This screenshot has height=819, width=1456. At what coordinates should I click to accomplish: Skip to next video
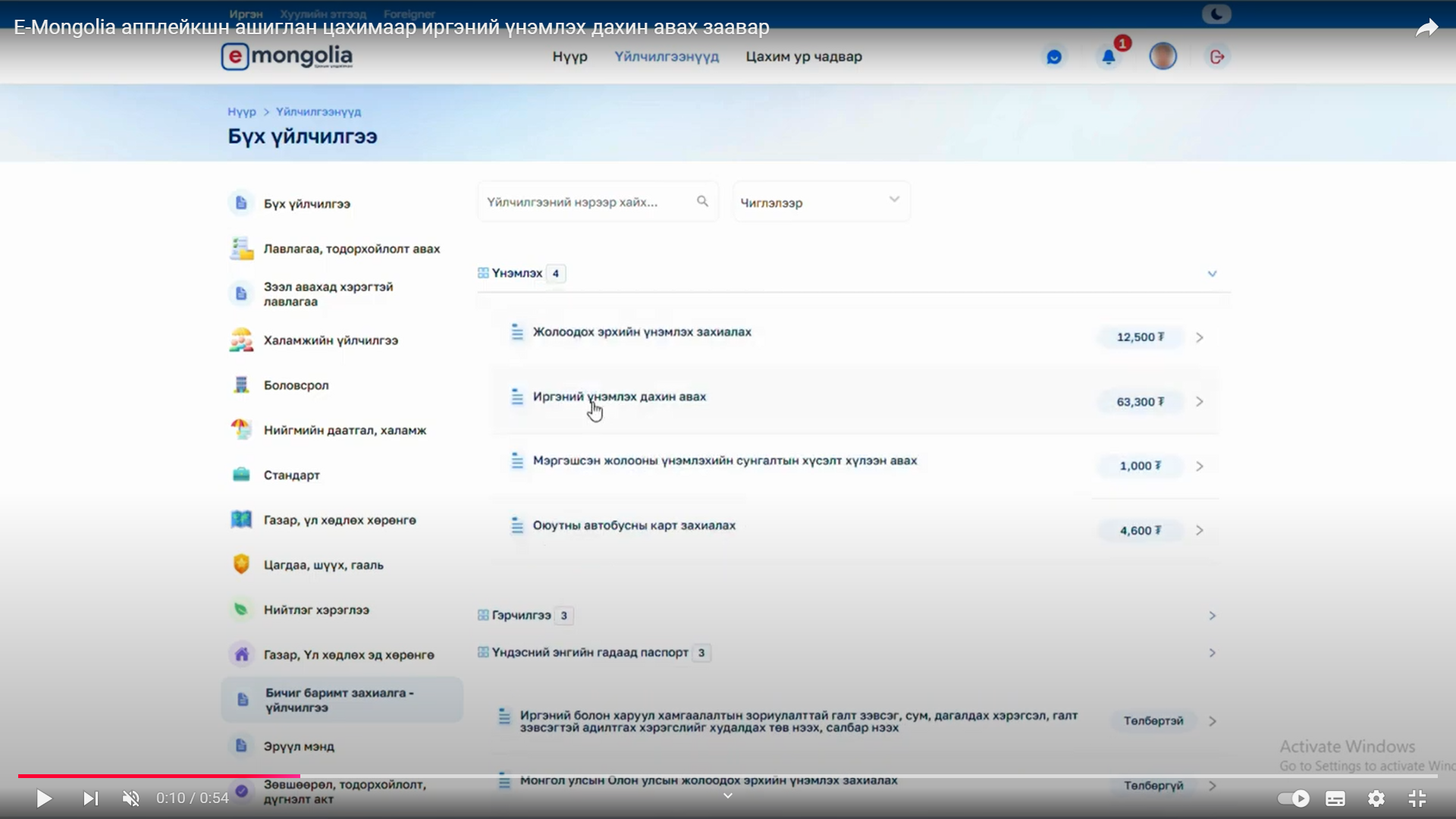[x=90, y=799]
